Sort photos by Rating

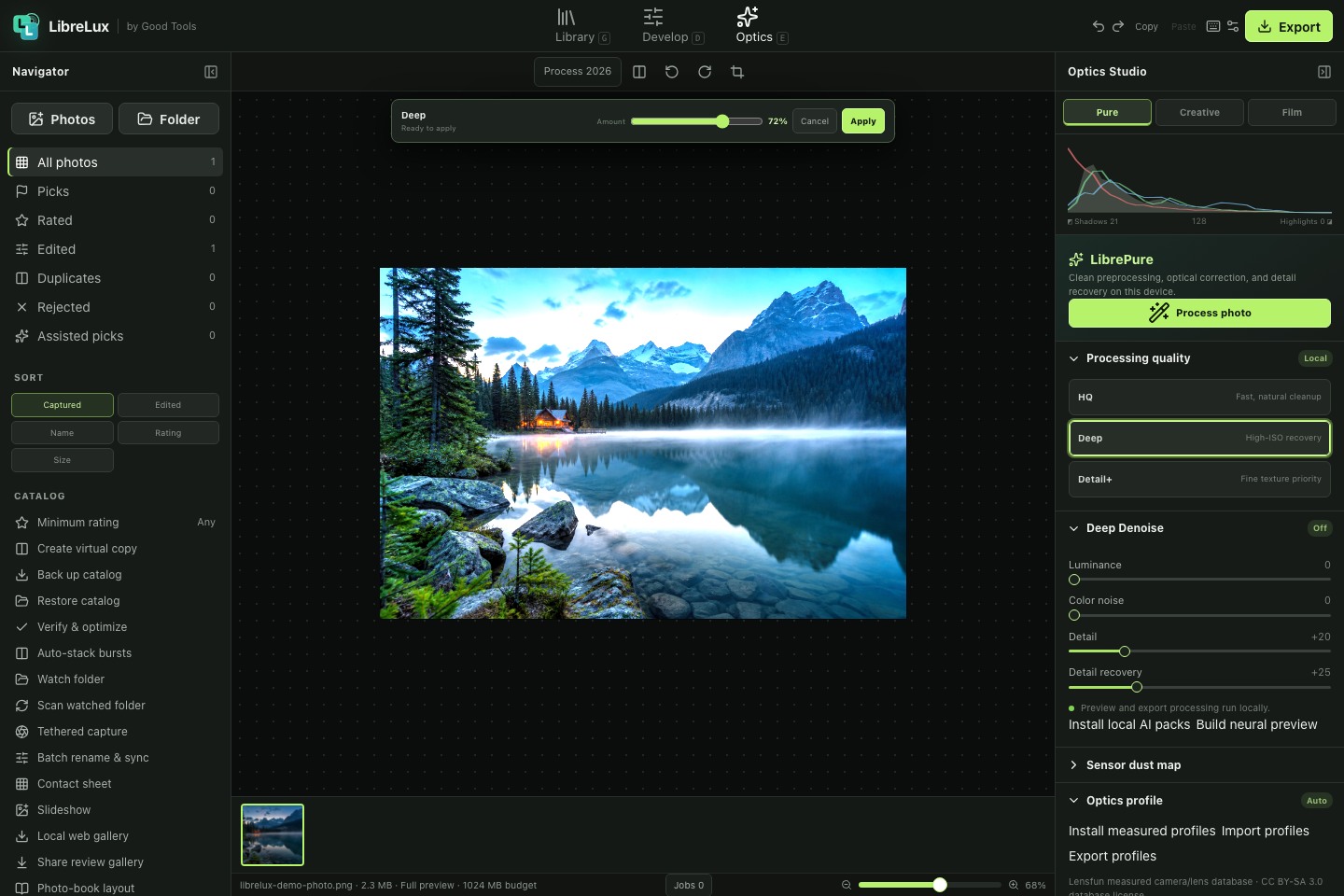pos(168,433)
